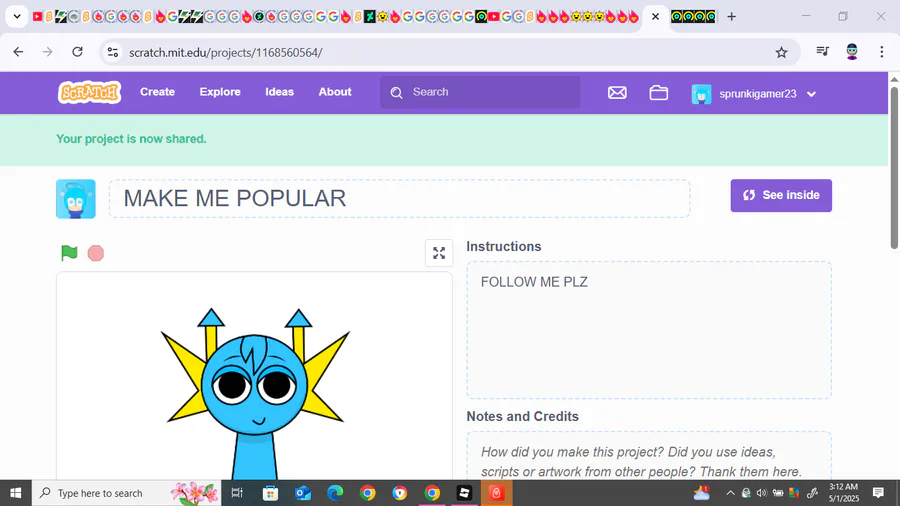This screenshot has width=900, height=506.
Task: Open the My Stuff folder icon
Action: click(658, 92)
